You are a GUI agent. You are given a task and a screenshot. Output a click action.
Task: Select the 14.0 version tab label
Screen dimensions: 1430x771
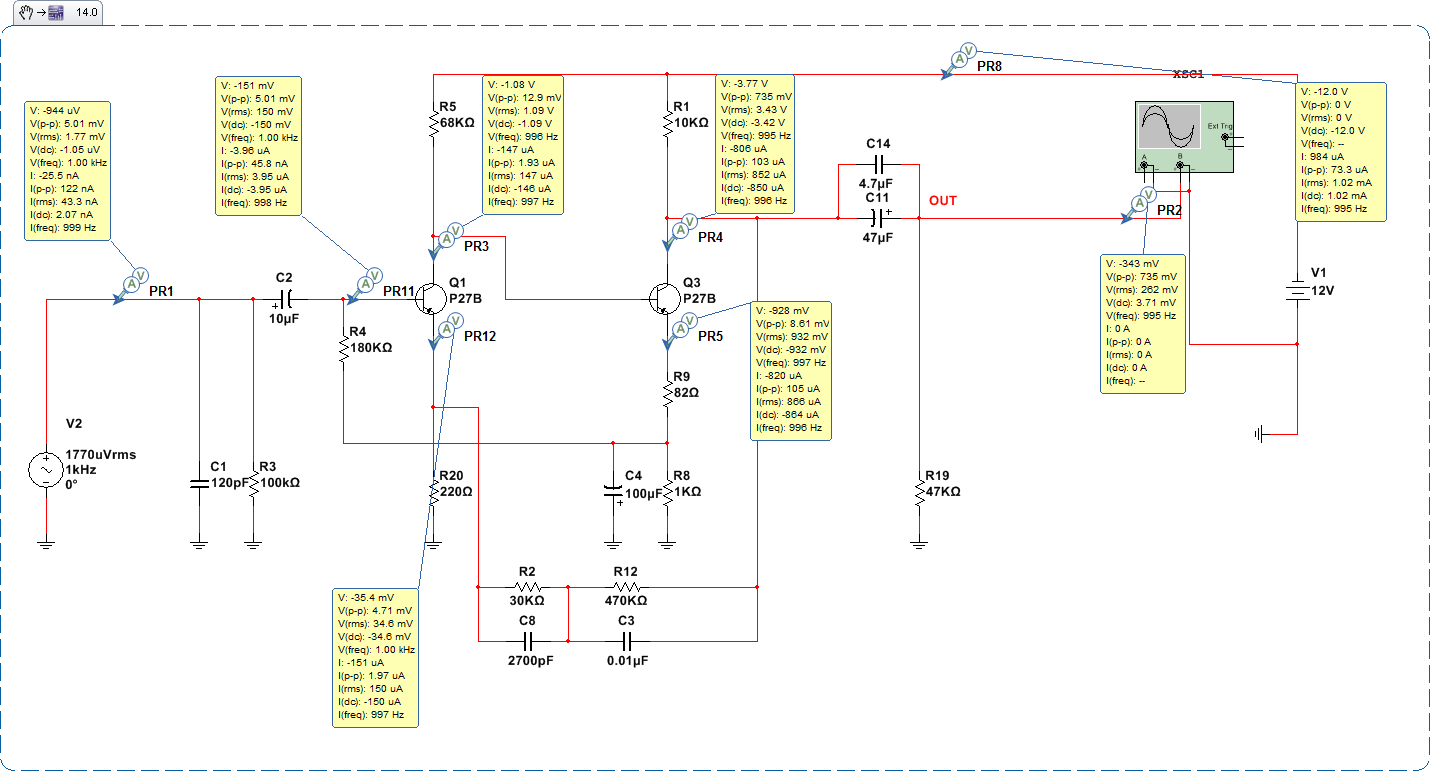[x=87, y=12]
